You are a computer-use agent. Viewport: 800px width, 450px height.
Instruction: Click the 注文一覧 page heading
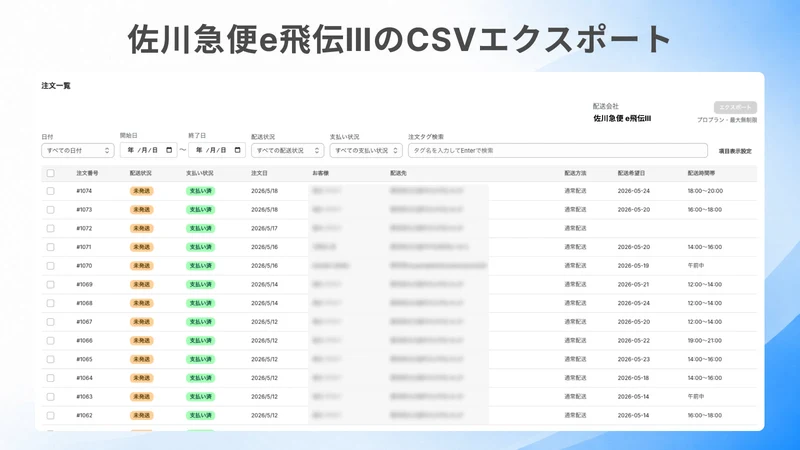click(56, 86)
